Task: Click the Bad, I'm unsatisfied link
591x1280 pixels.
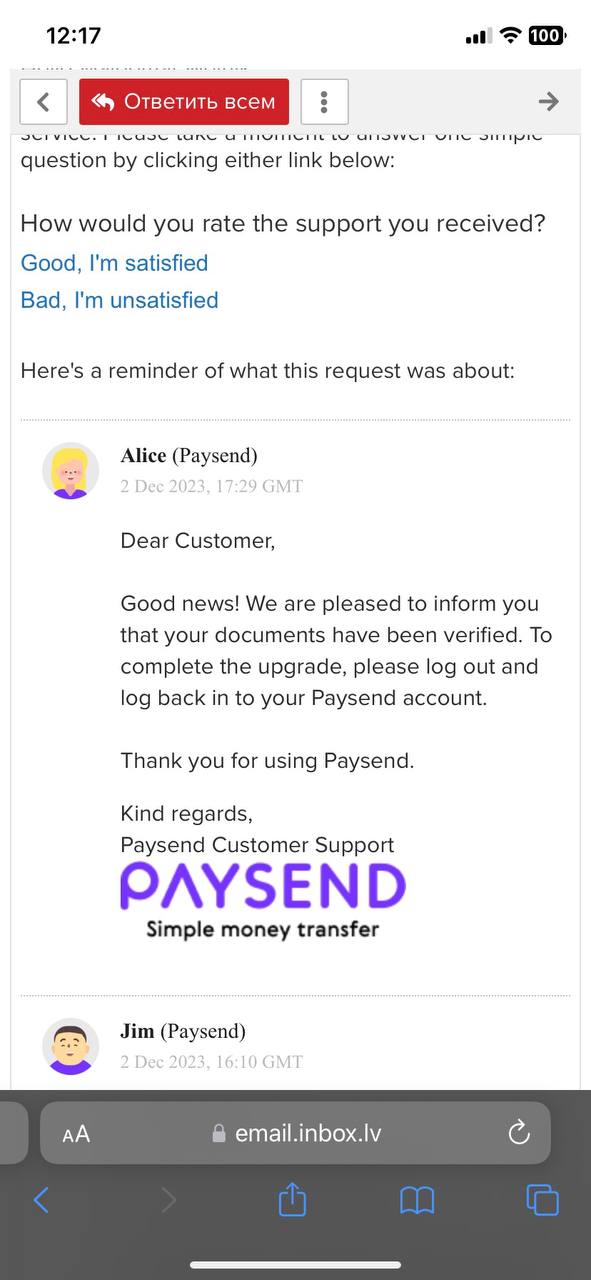Action: (x=119, y=300)
